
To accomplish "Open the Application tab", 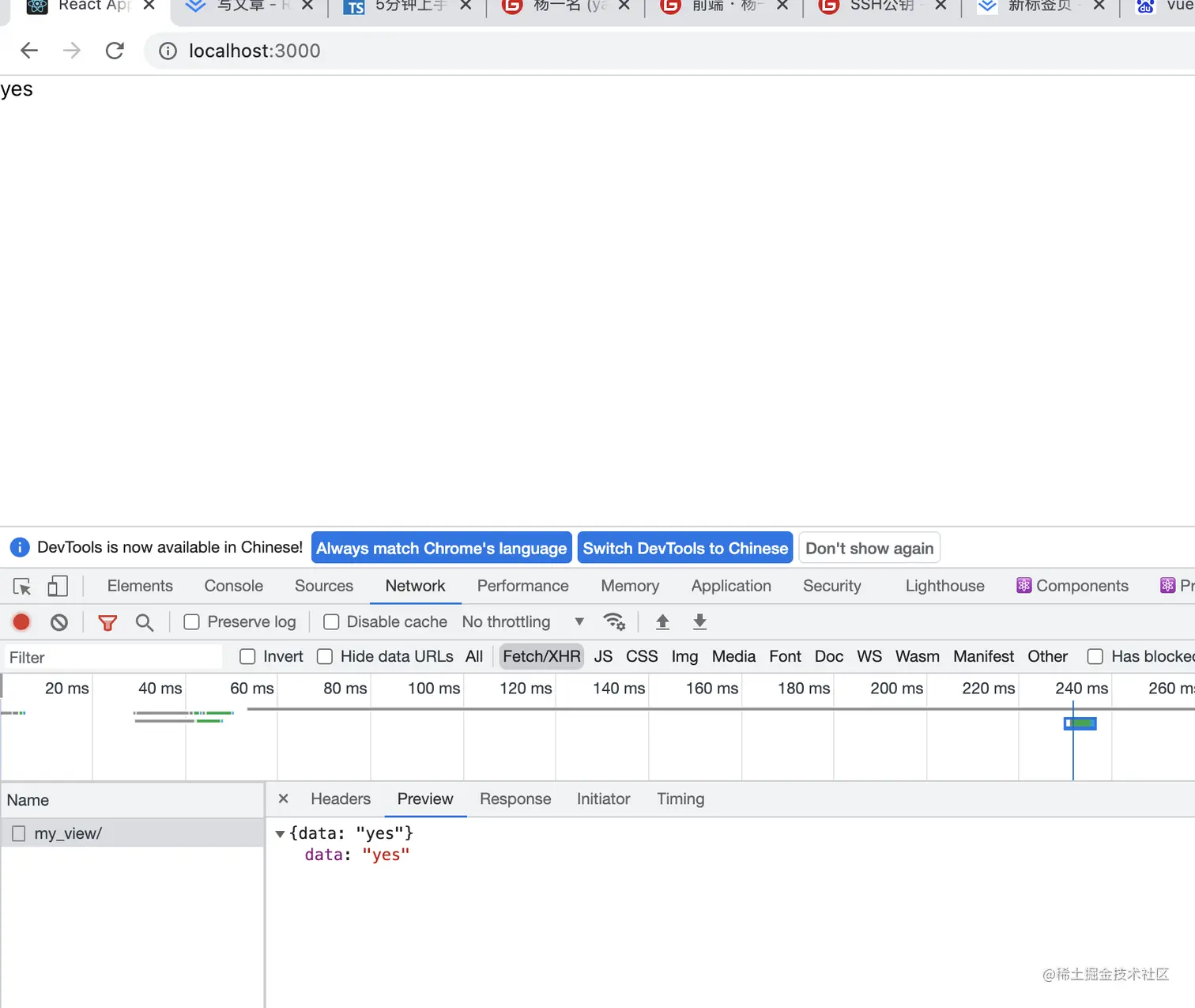I will tap(731, 587).
